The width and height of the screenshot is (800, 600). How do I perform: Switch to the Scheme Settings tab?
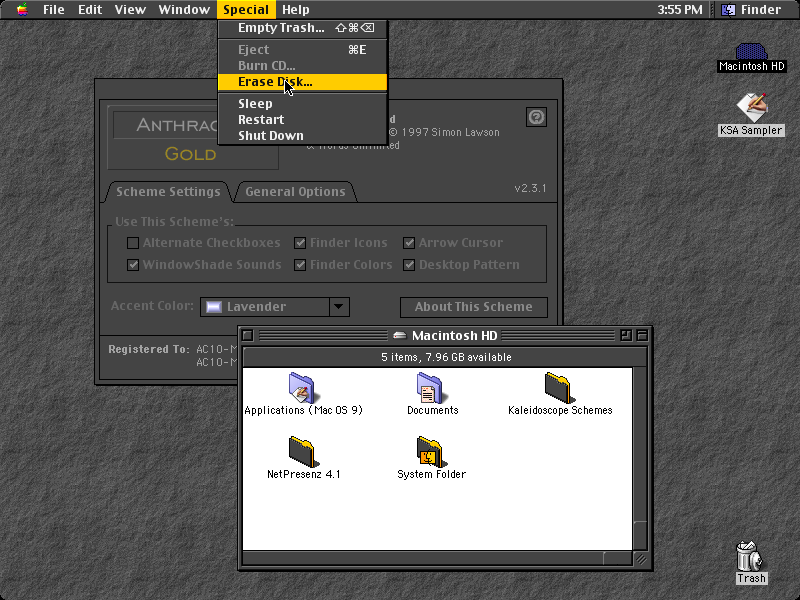point(168,192)
